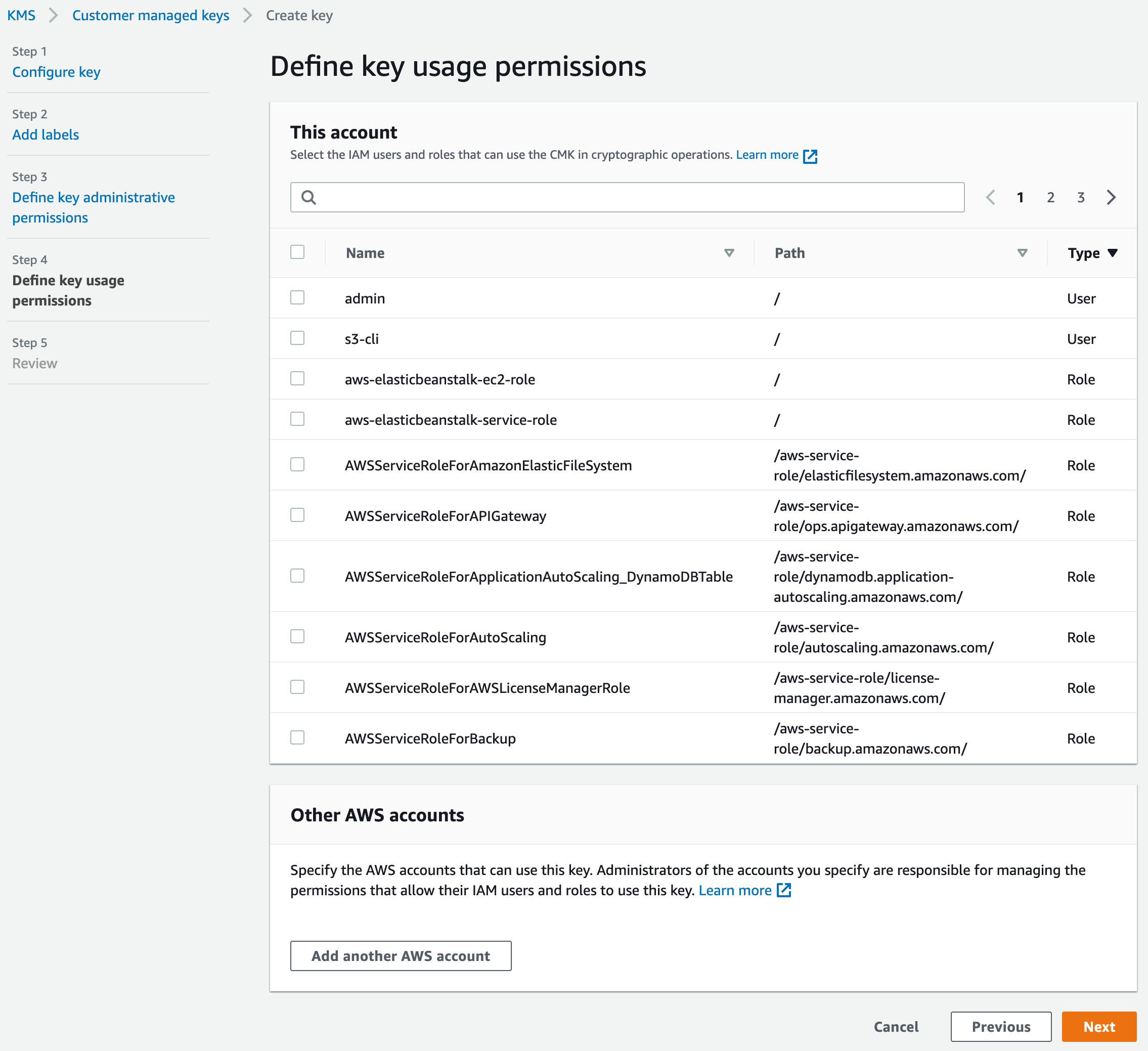Open the Name column filter dropdown

(x=729, y=252)
